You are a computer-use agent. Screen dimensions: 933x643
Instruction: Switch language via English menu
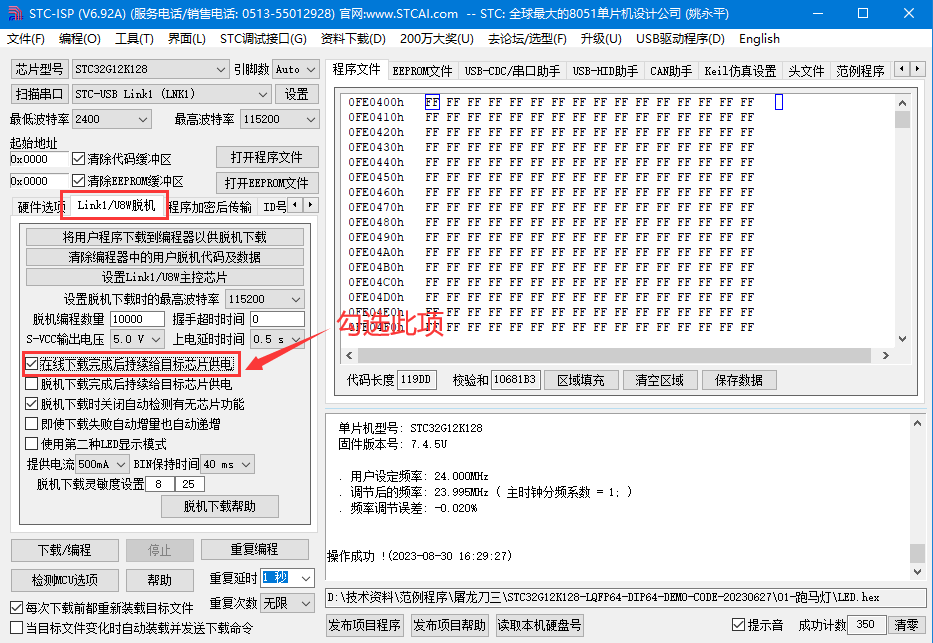pos(759,39)
